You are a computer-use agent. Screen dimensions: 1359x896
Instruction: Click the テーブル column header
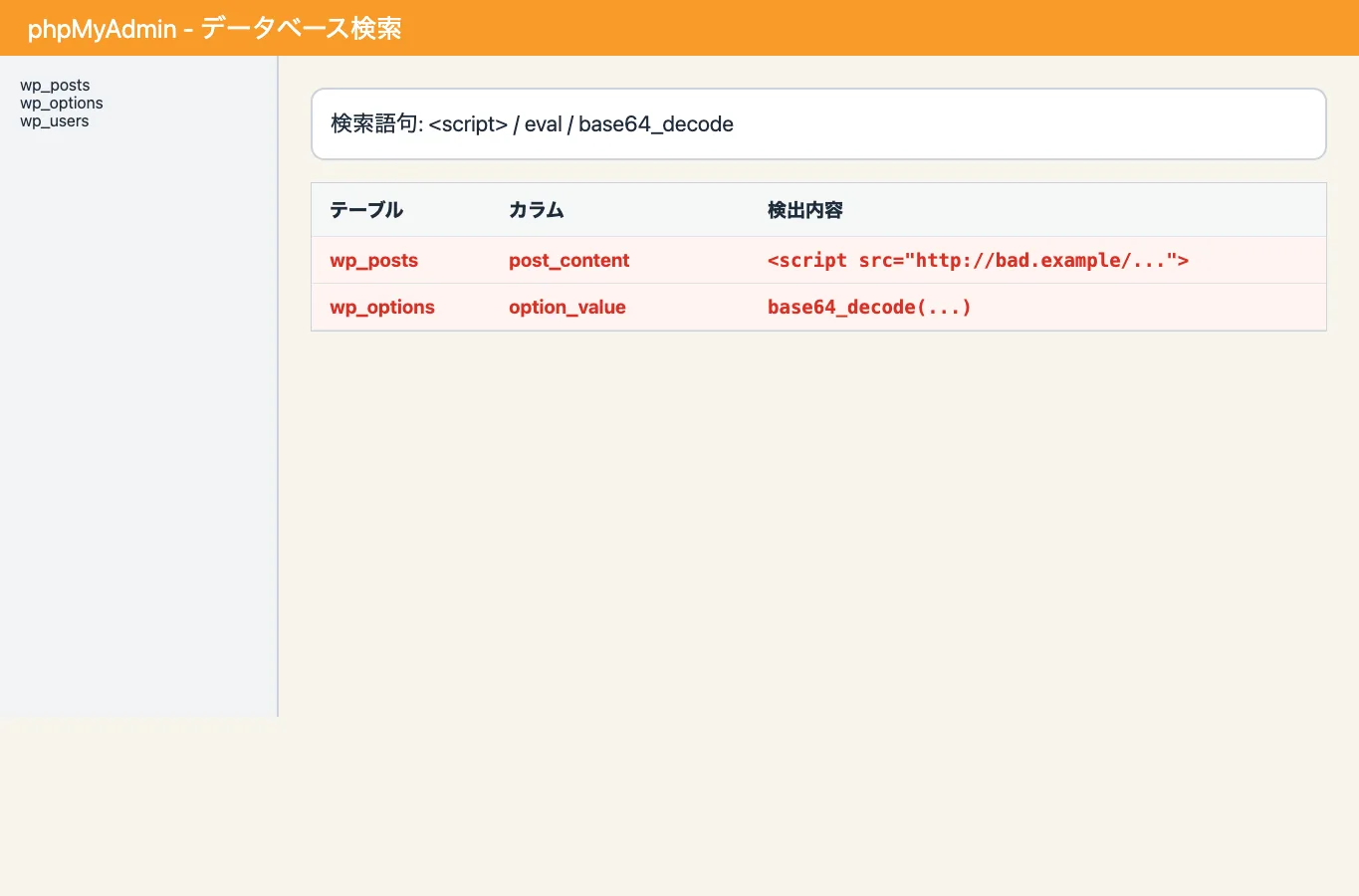(366, 210)
